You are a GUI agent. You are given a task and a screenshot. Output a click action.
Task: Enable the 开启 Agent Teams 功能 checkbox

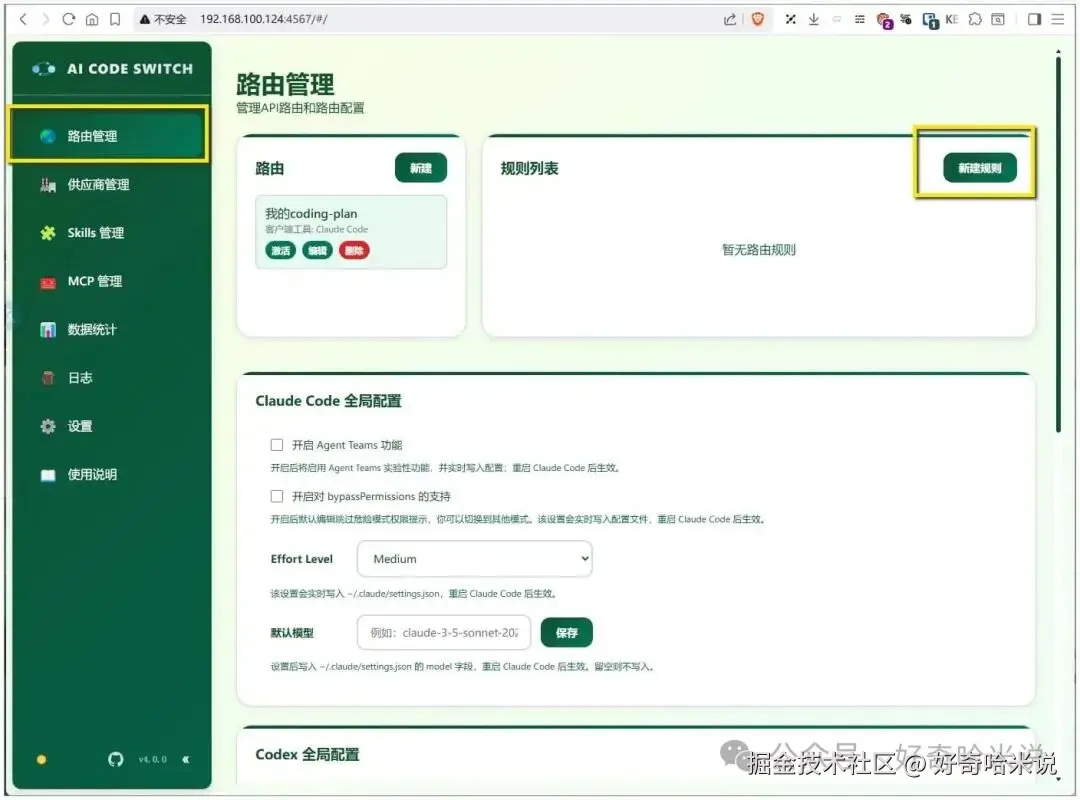277,445
